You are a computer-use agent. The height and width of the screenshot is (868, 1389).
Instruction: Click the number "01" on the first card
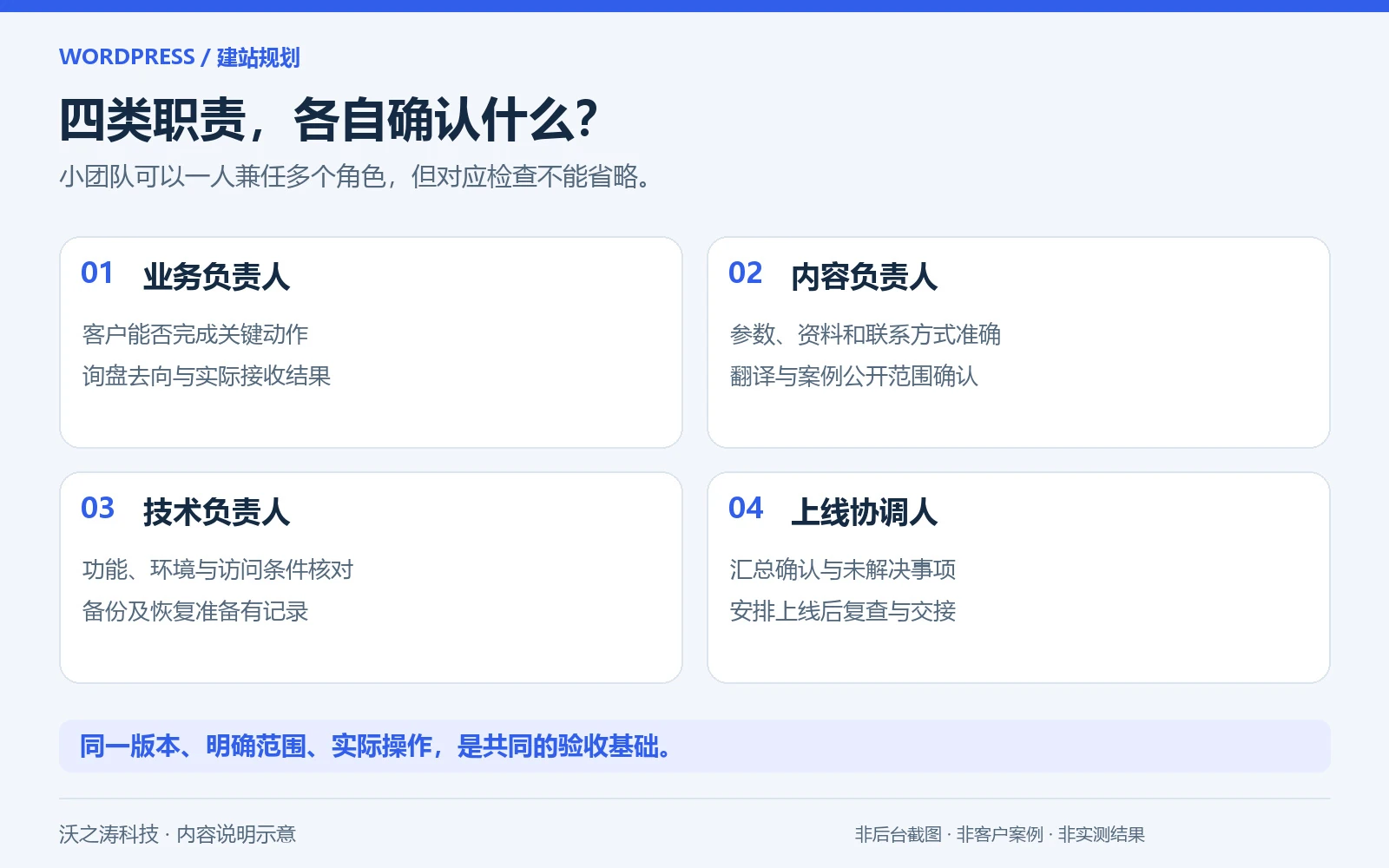point(97,273)
